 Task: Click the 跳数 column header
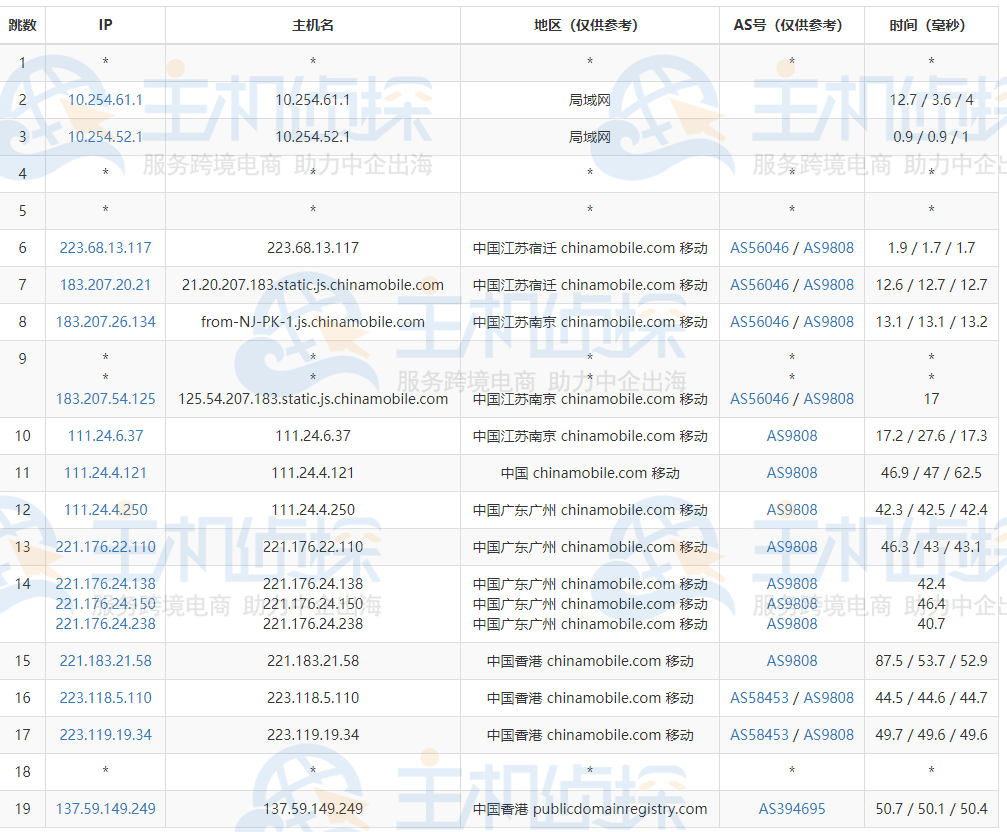pos(23,25)
